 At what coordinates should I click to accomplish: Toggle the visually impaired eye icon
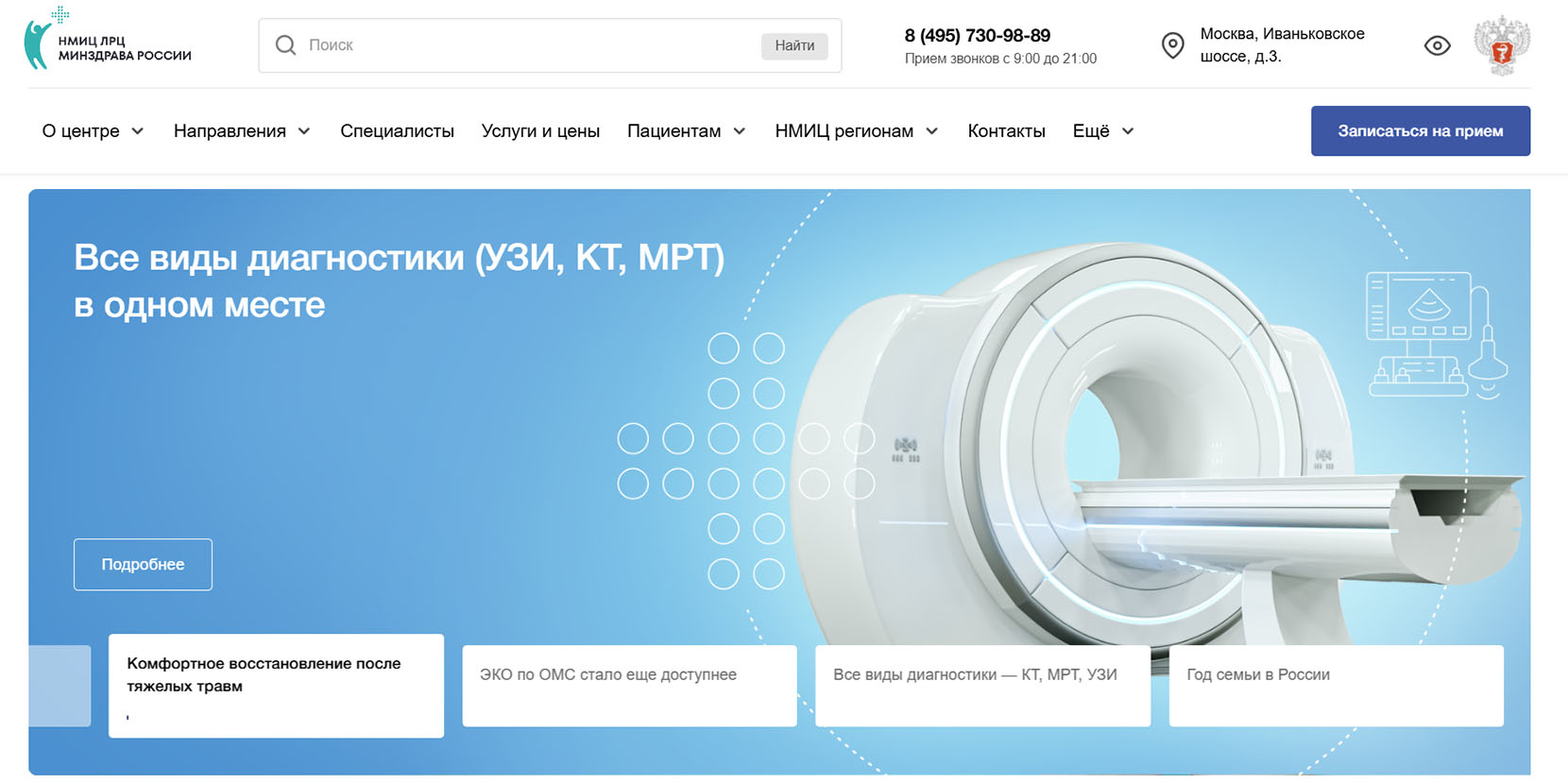pos(1437,45)
